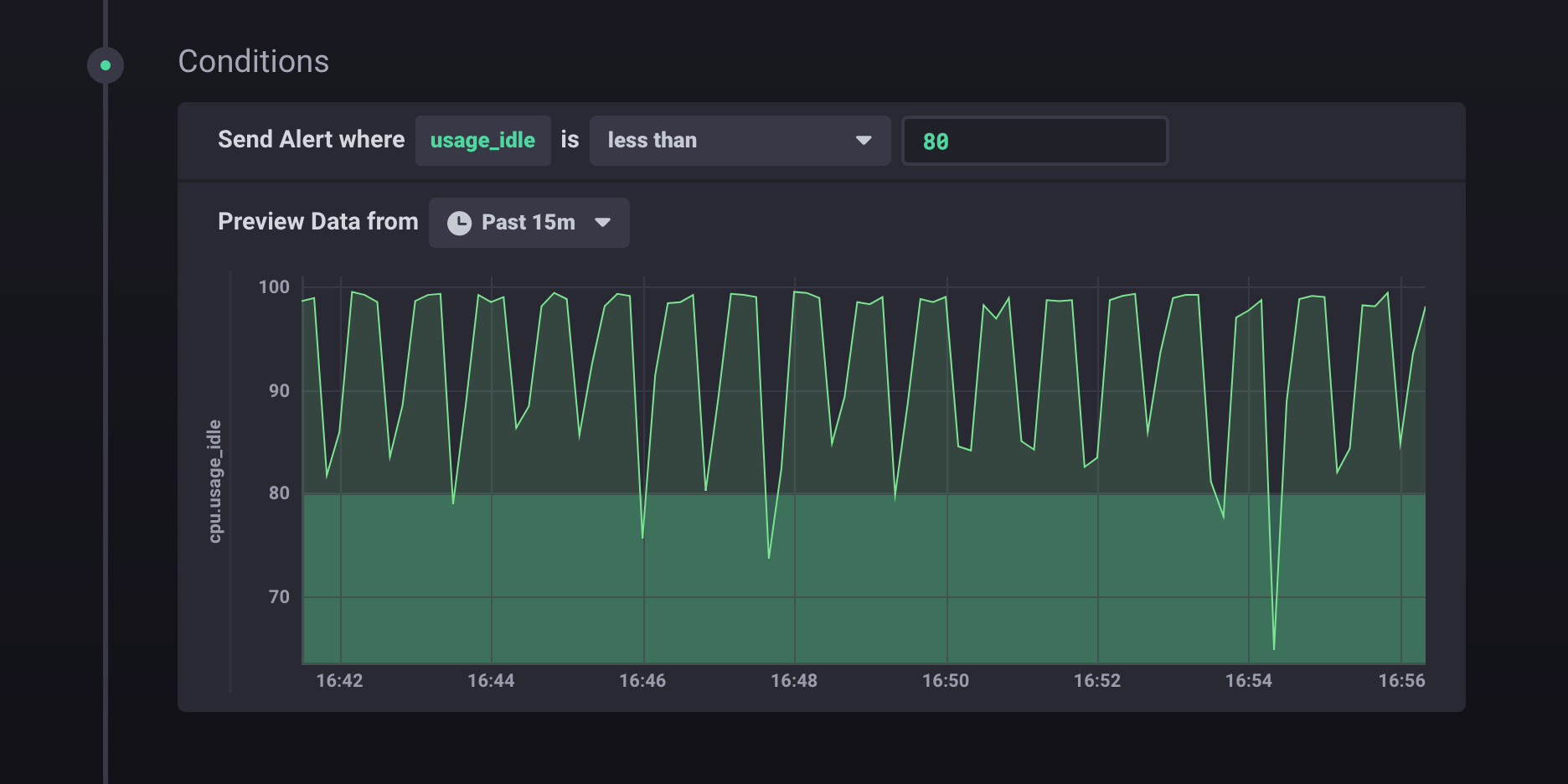
Task: Click the Conditions section heading
Action: point(253,62)
